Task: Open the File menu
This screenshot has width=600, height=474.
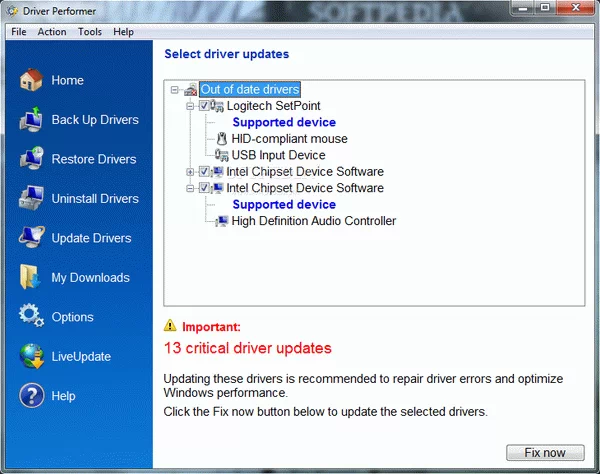Action: 19,32
